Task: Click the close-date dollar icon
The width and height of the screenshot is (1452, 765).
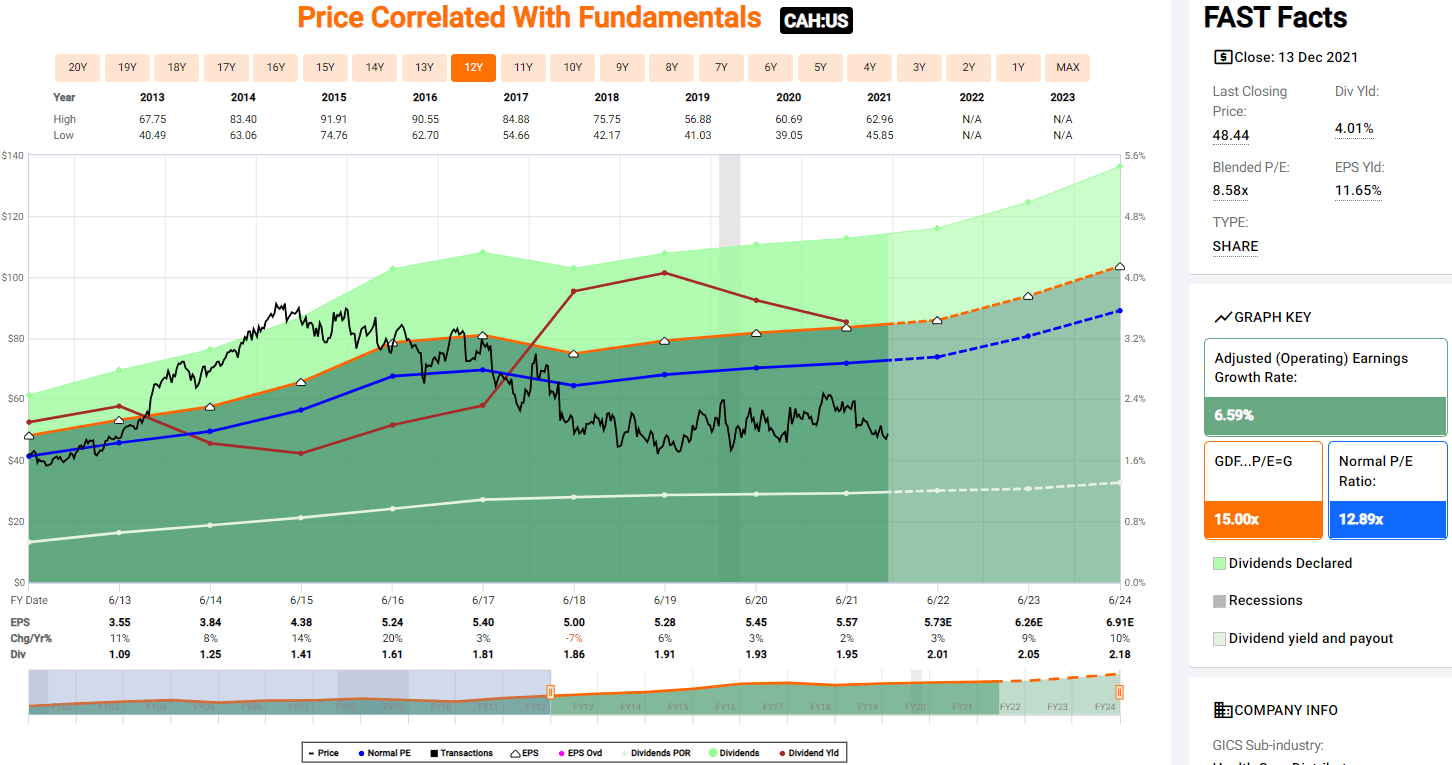Action: click(1222, 57)
